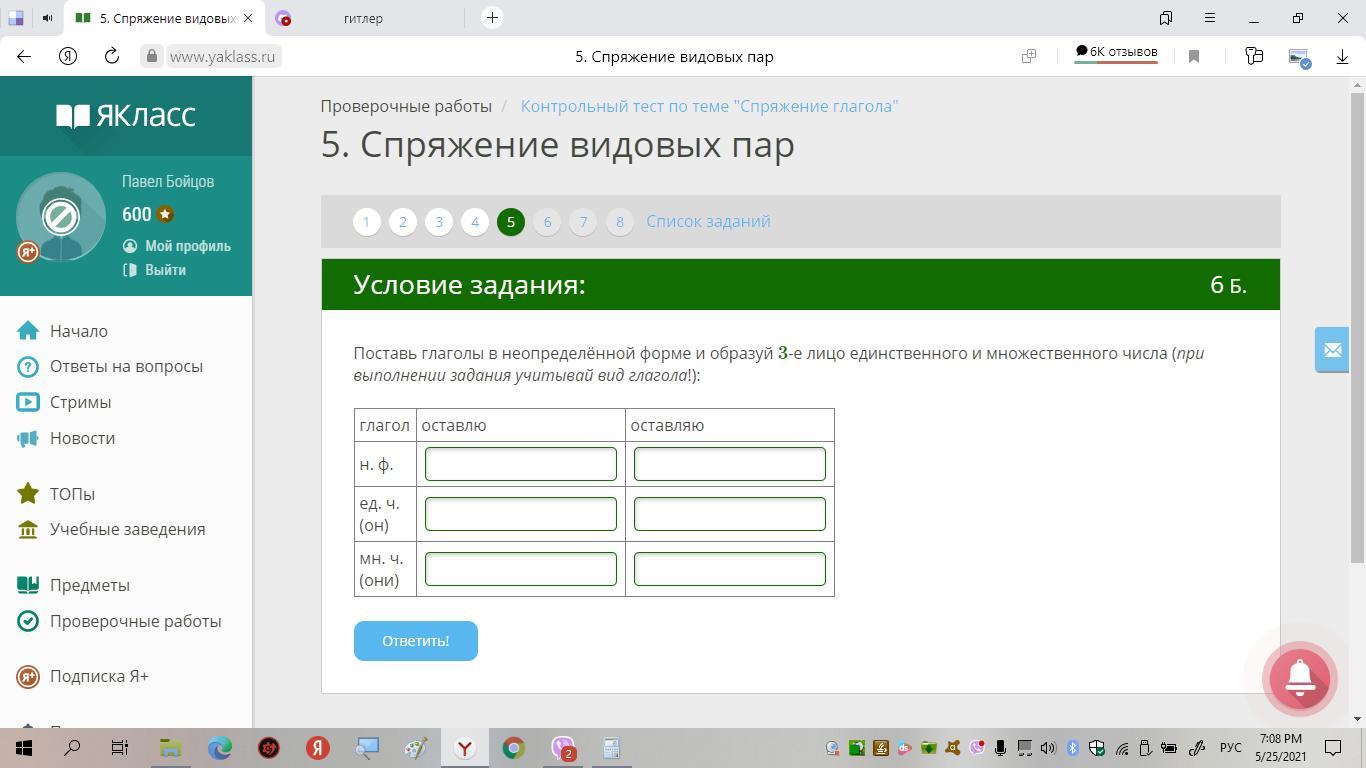Bookmark this page with the flag icon
Viewport: 1366px width, 768px height.
pyautogui.click(x=1193, y=57)
